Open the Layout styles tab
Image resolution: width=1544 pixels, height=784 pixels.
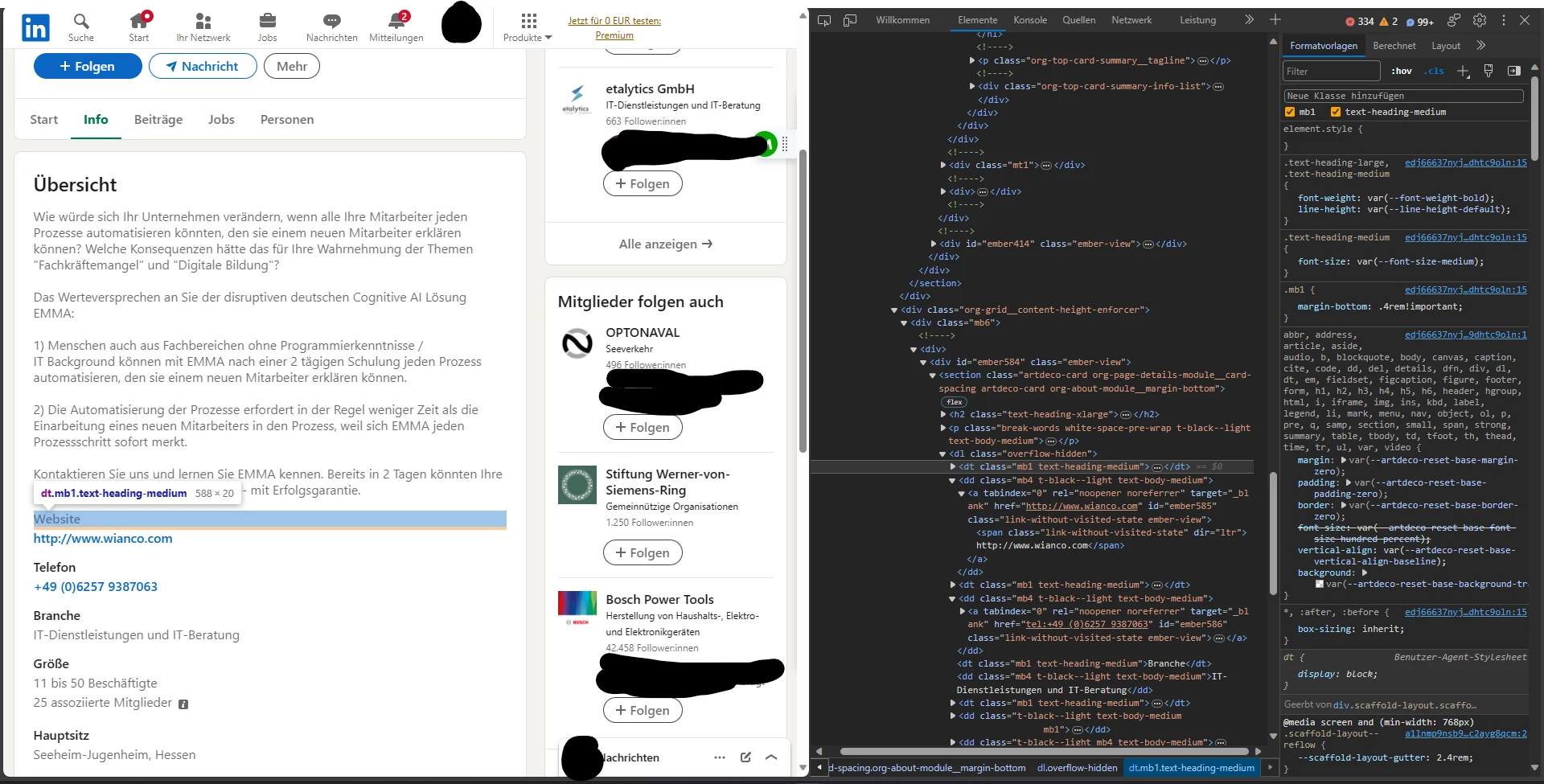click(1446, 46)
